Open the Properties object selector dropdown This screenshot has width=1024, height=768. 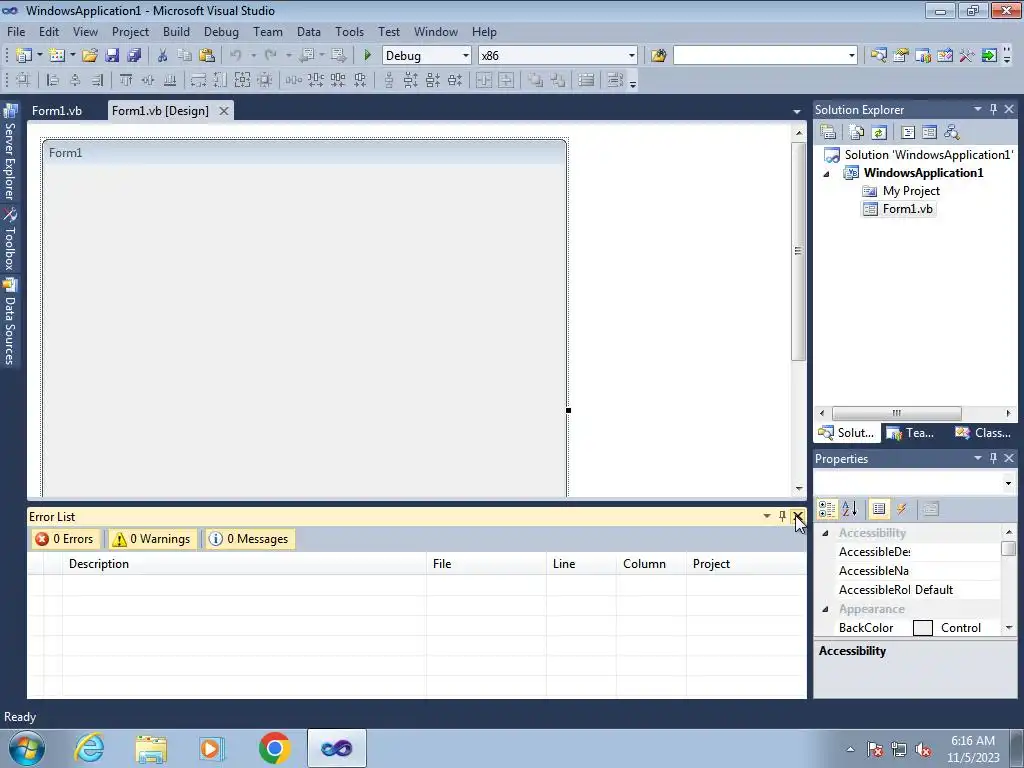coord(1008,483)
